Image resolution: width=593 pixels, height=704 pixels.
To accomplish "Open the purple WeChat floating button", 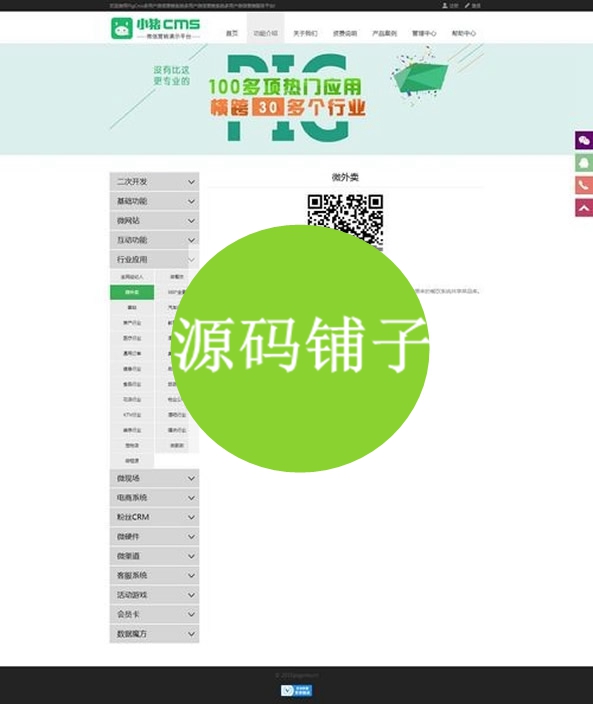I will pos(584,141).
